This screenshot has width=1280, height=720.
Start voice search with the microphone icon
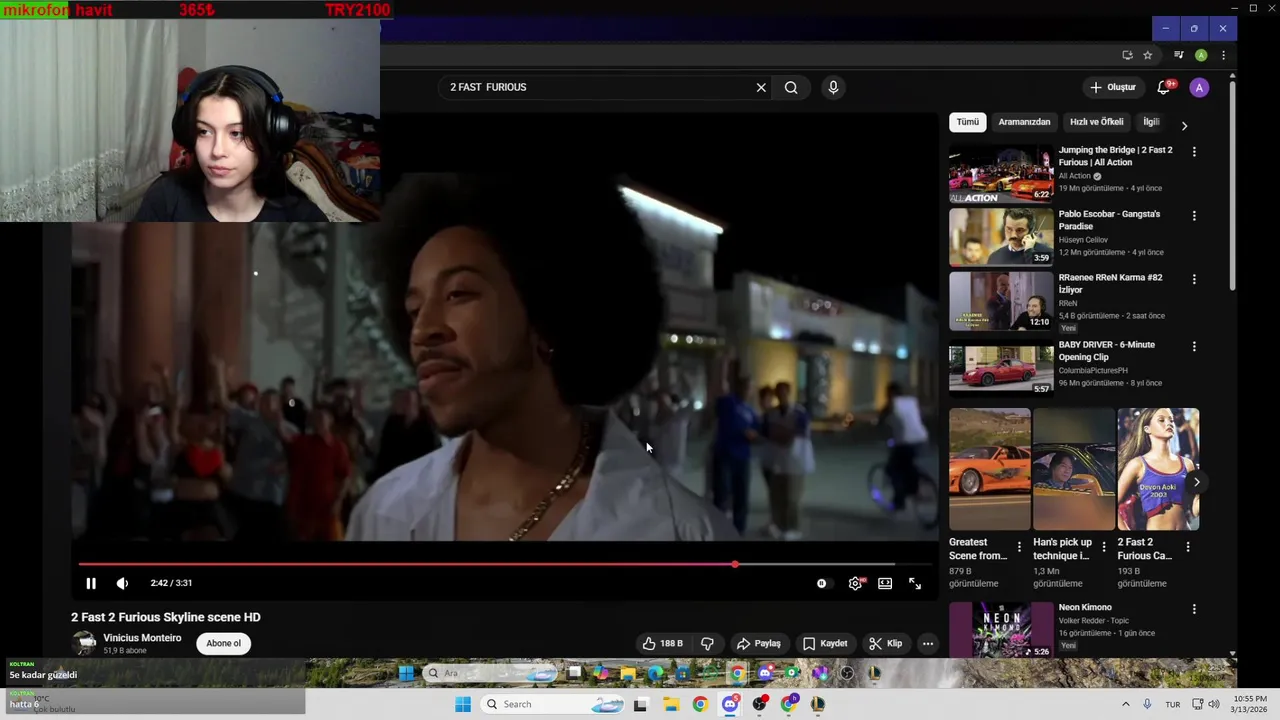pyautogui.click(x=833, y=87)
